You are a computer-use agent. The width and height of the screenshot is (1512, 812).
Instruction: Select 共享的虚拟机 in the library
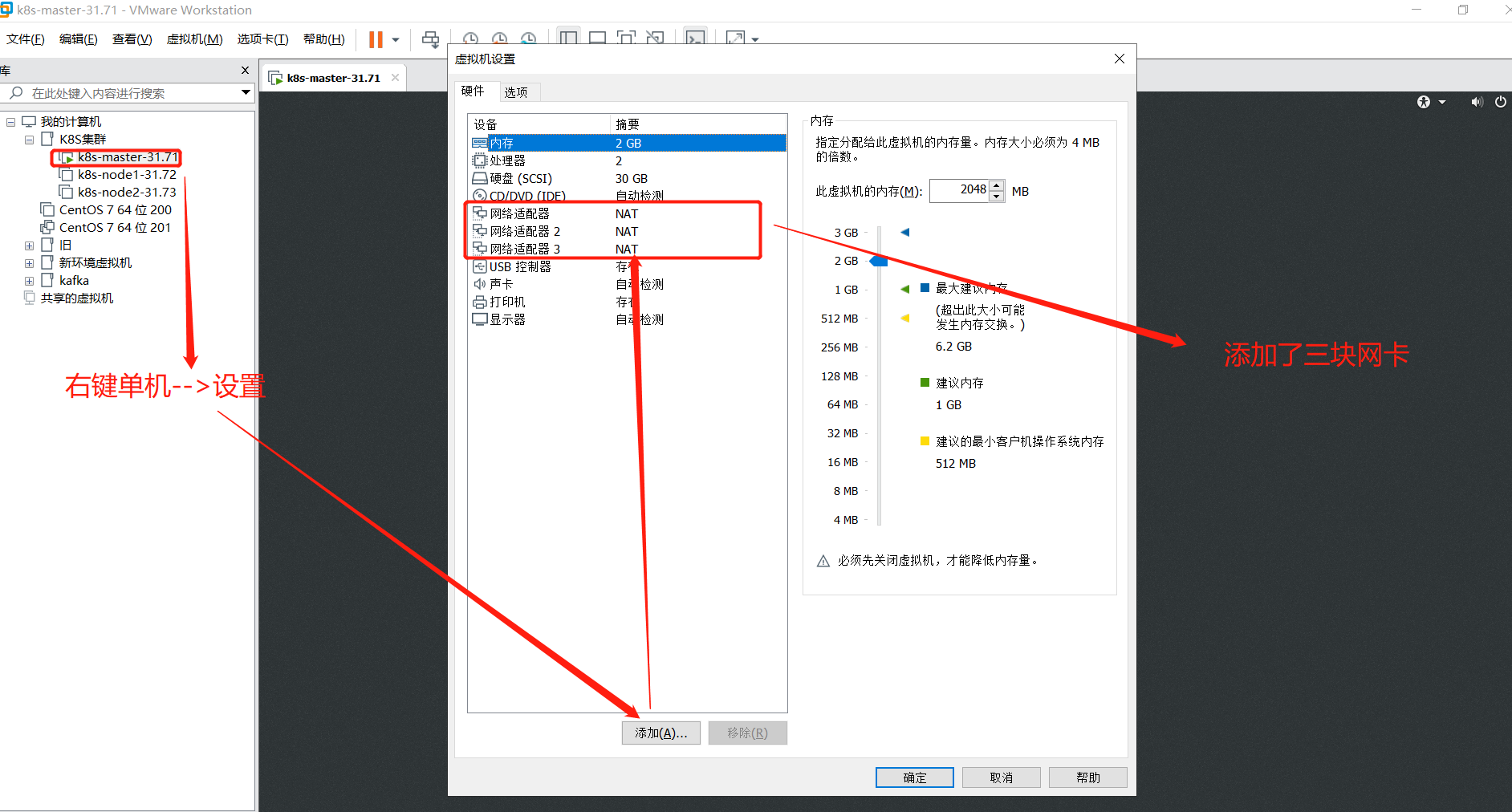pos(76,298)
